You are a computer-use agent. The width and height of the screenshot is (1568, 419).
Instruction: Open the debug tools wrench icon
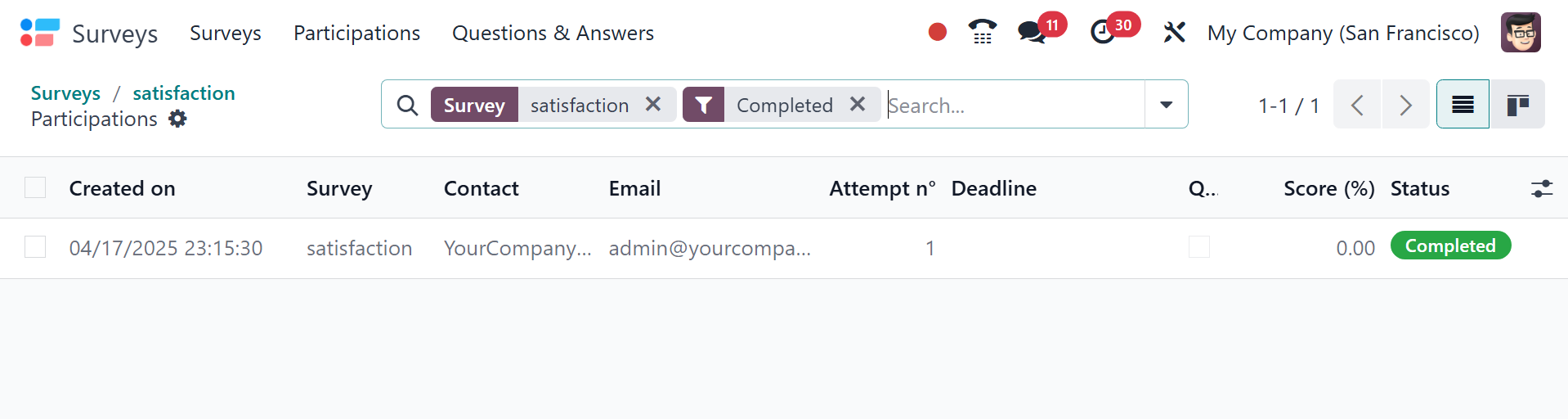pyautogui.click(x=1174, y=33)
